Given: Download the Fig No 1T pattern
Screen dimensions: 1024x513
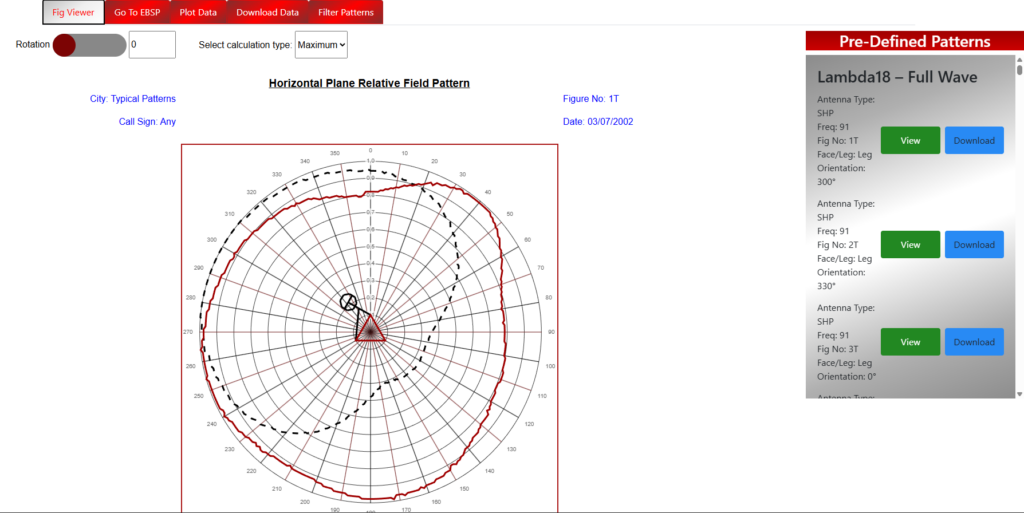Looking at the screenshot, I should [x=974, y=141].
